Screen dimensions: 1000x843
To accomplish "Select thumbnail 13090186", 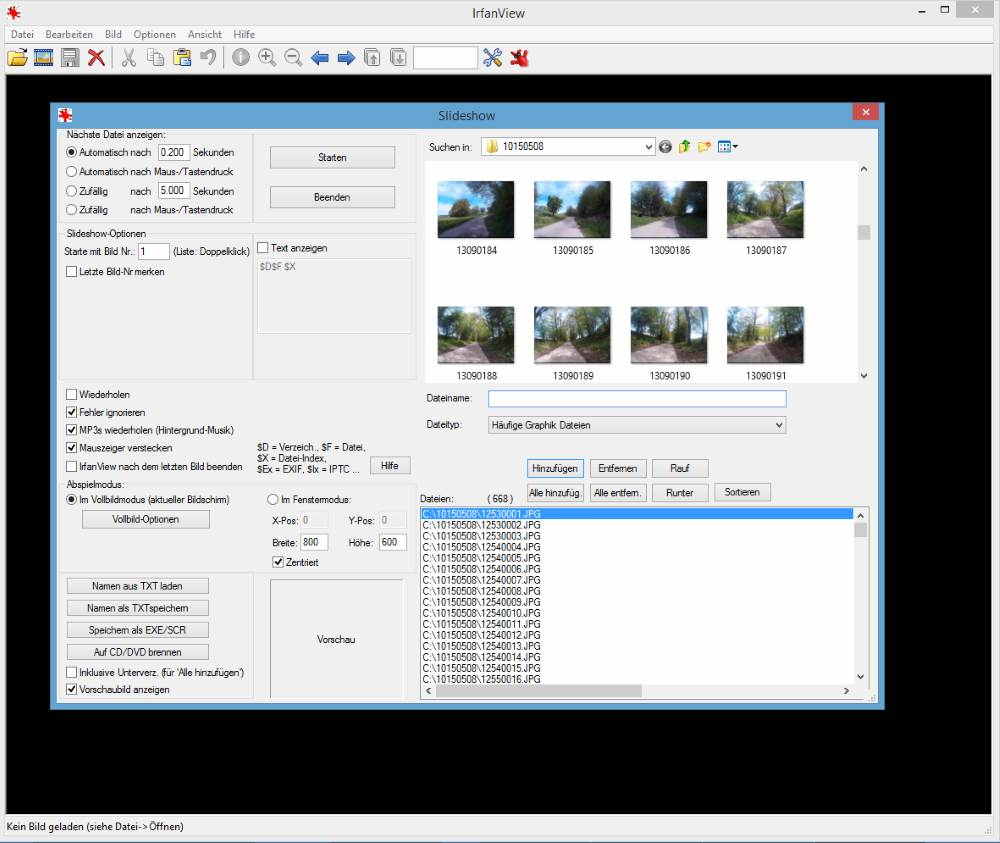I will coord(670,210).
